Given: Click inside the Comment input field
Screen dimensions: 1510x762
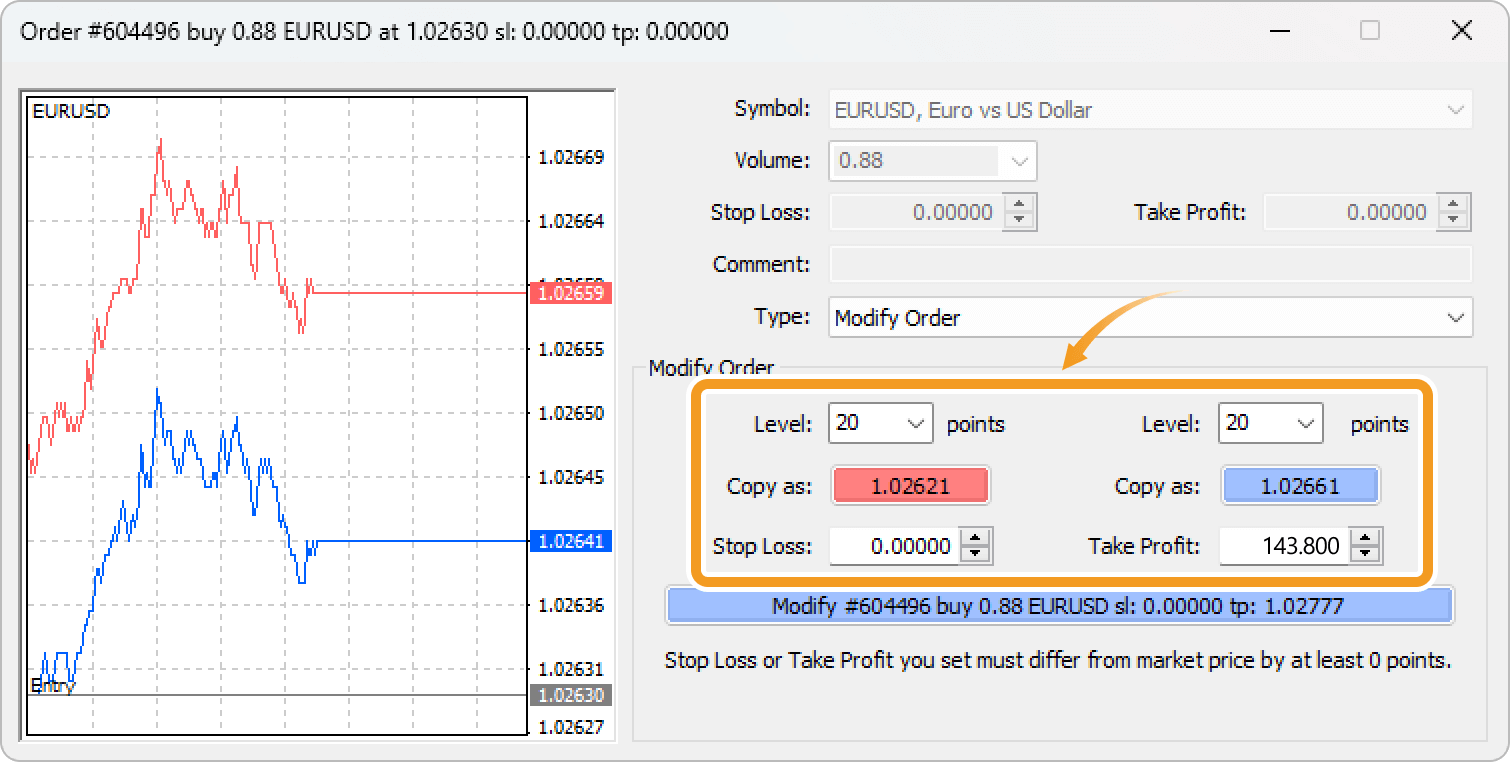Looking at the screenshot, I should pos(1150,264).
